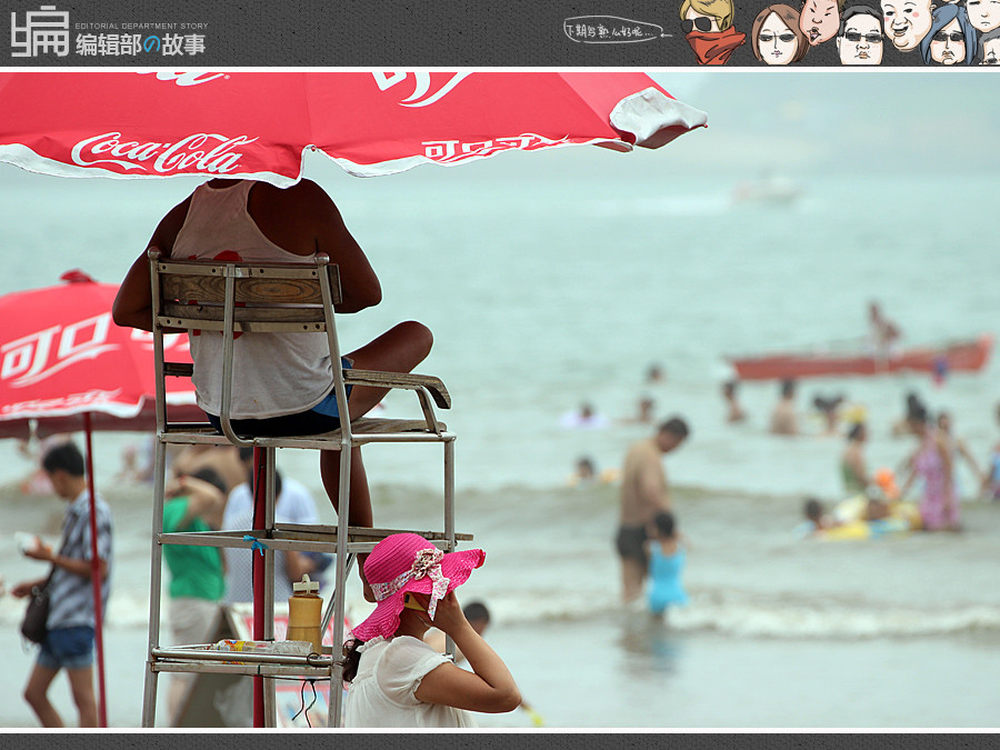Click the frowning goatee man avatar
Screen dimensions: 1000x750
coord(821,22)
